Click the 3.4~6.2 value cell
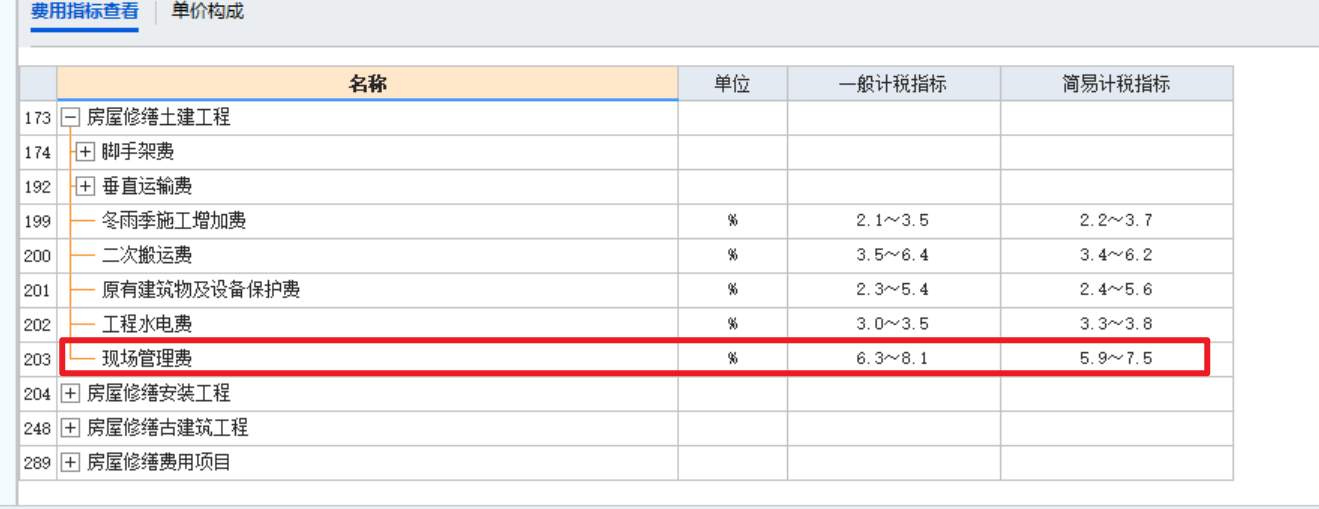 [1116, 256]
